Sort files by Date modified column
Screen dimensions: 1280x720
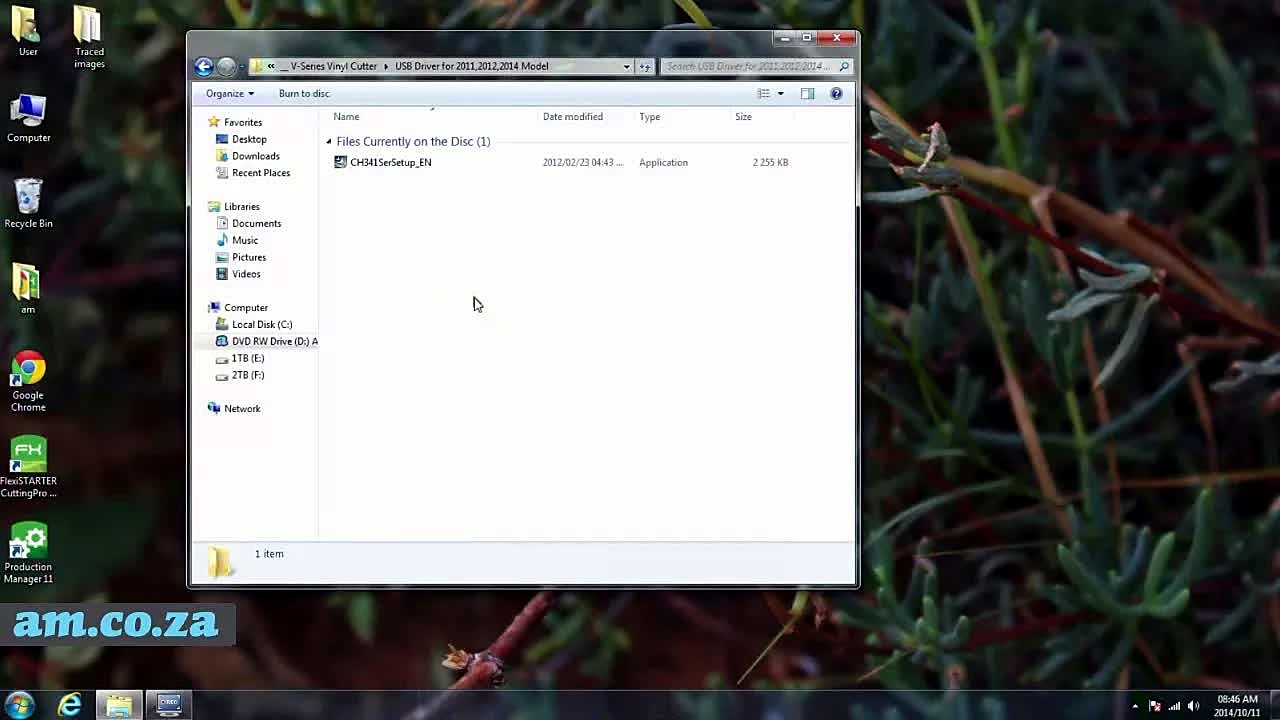573,117
